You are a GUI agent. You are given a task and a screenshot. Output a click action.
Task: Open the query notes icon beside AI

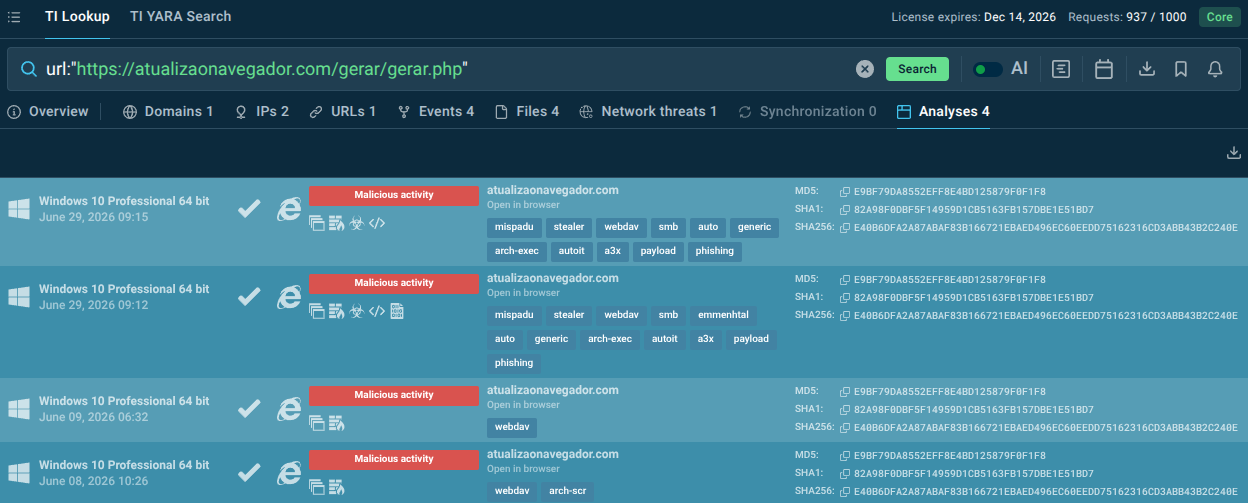tap(1061, 69)
